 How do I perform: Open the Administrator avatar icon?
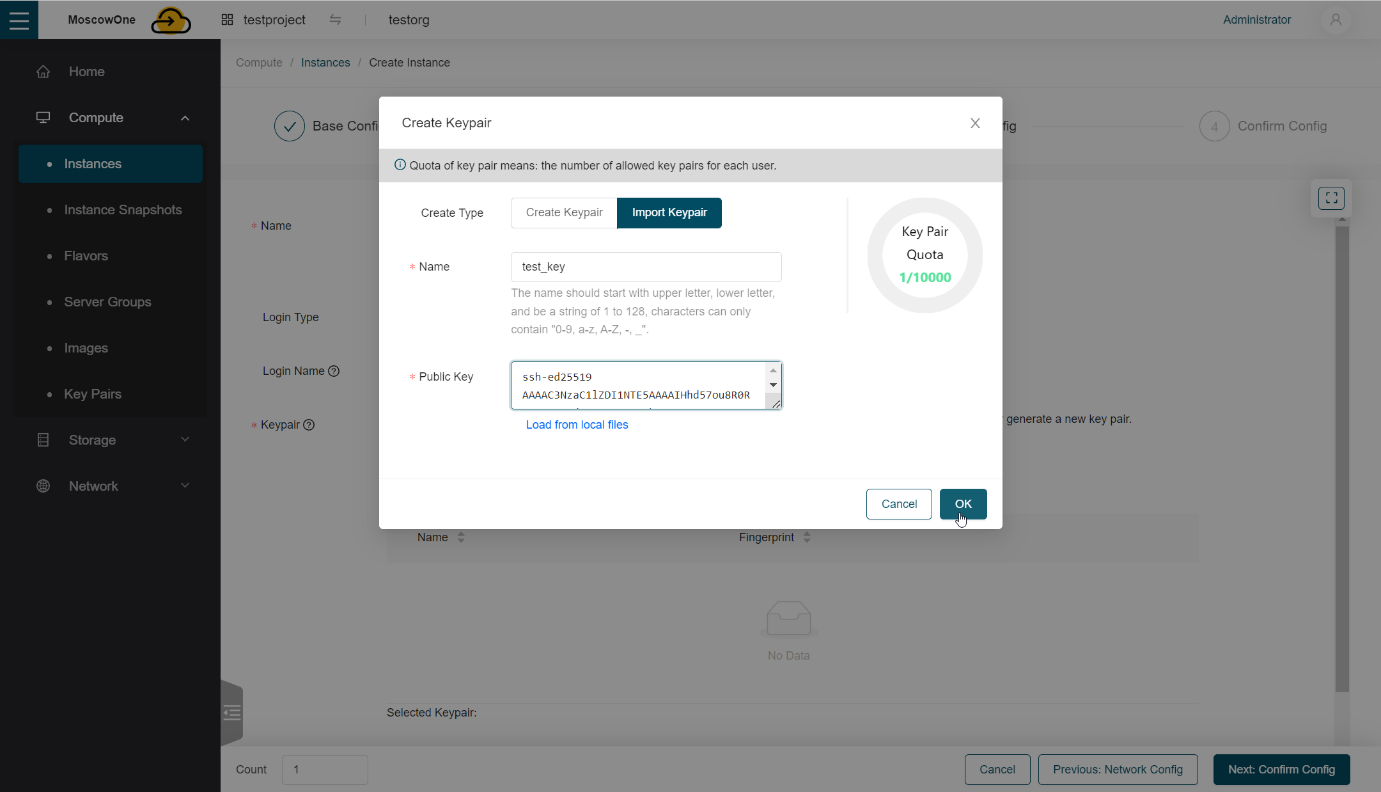(1335, 19)
